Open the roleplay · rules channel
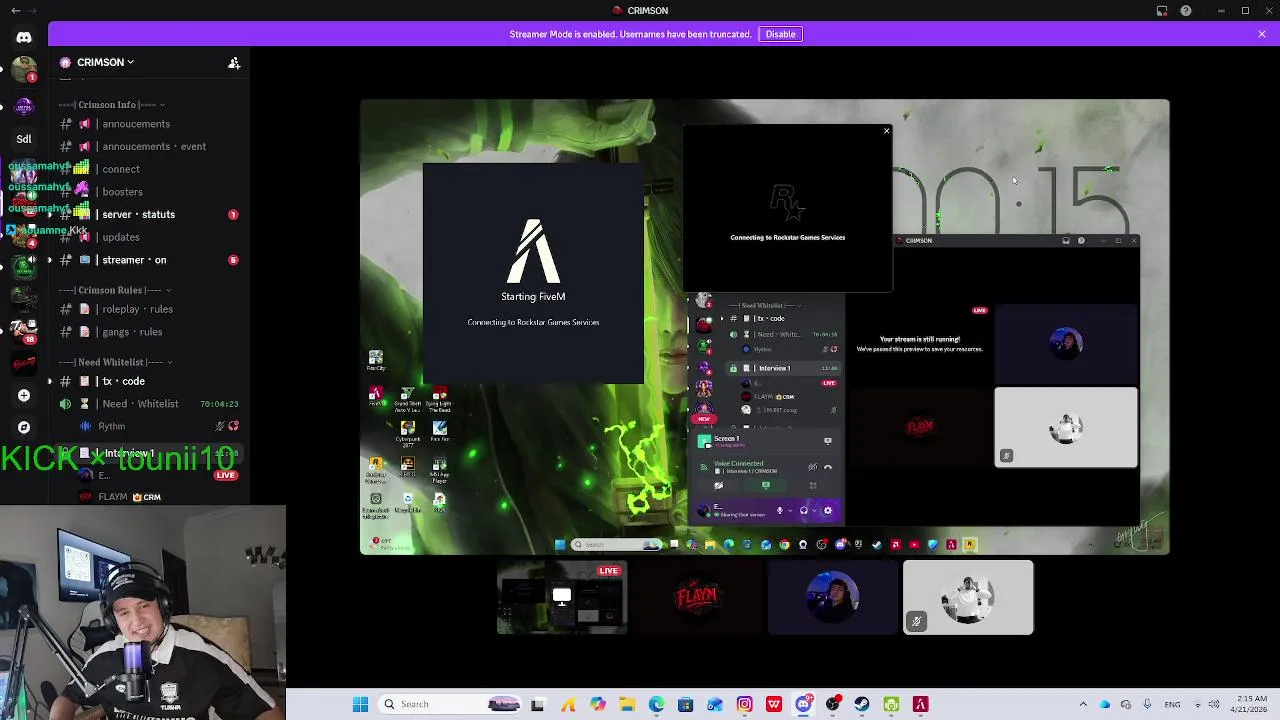 coord(150,310)
